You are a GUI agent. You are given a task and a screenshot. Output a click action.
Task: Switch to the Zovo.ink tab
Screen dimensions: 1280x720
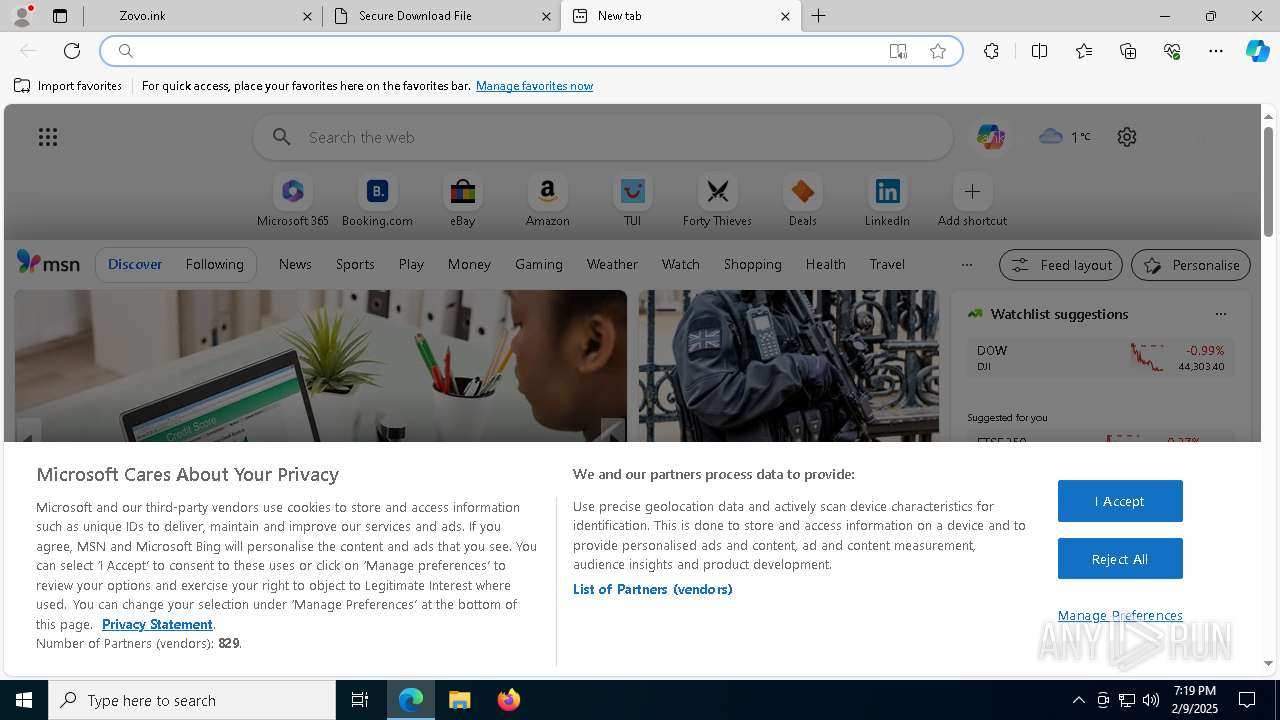(203, 16)
